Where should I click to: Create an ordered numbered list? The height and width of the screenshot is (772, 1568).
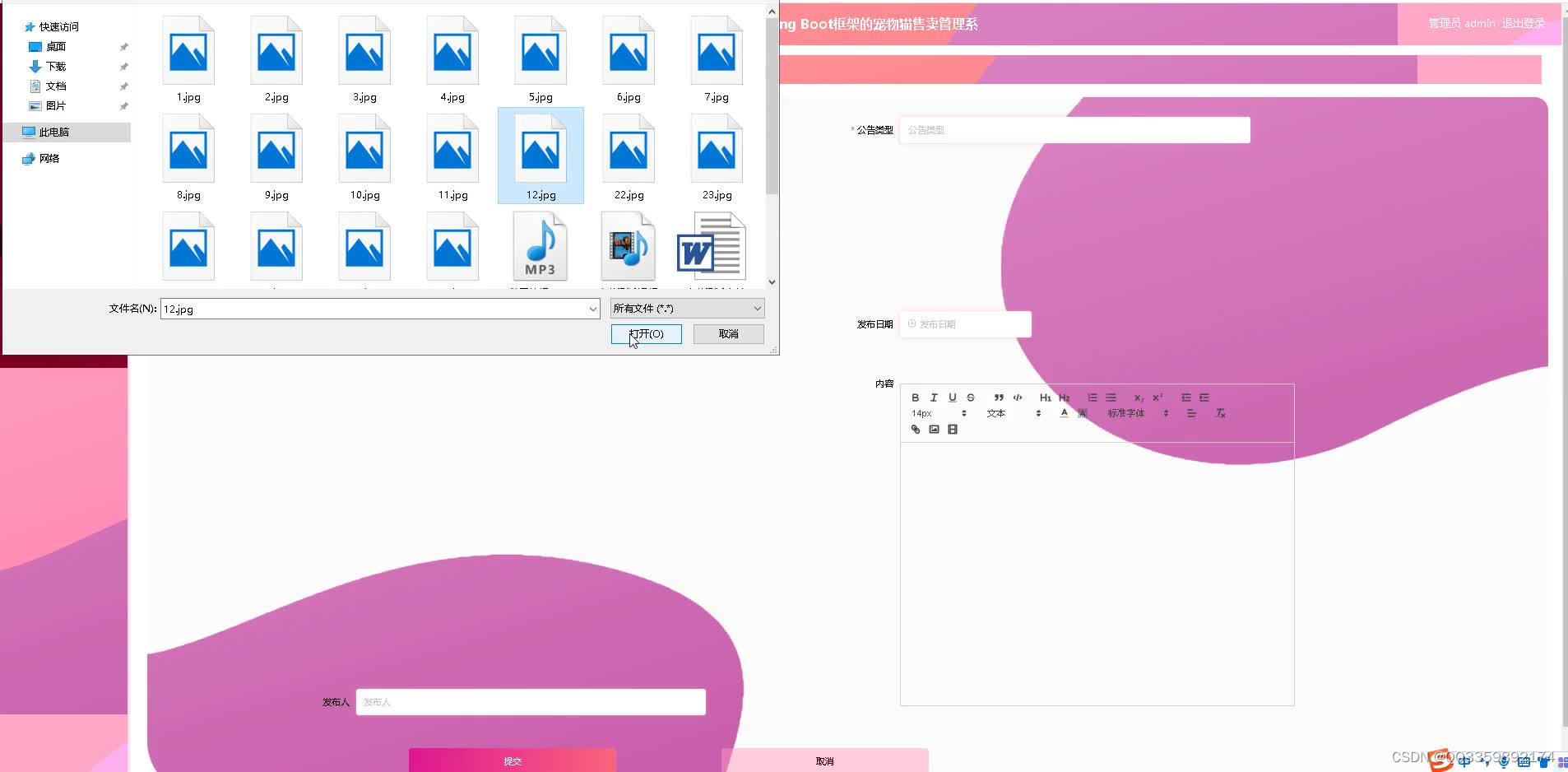[1092, 398]
